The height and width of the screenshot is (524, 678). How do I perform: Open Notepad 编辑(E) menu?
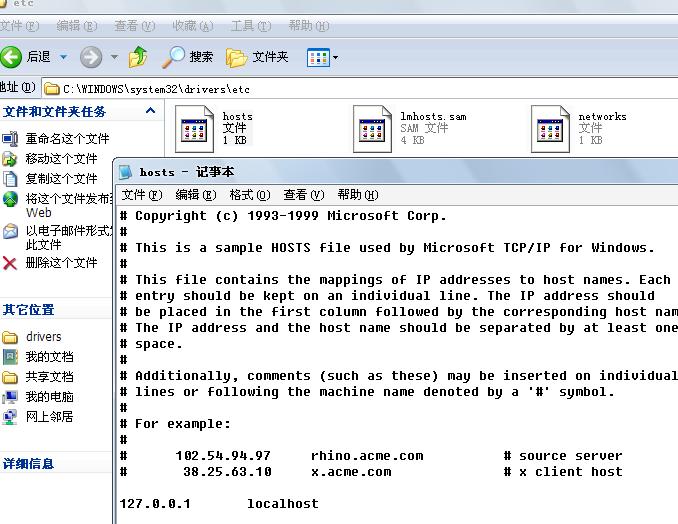click(195, 195)
